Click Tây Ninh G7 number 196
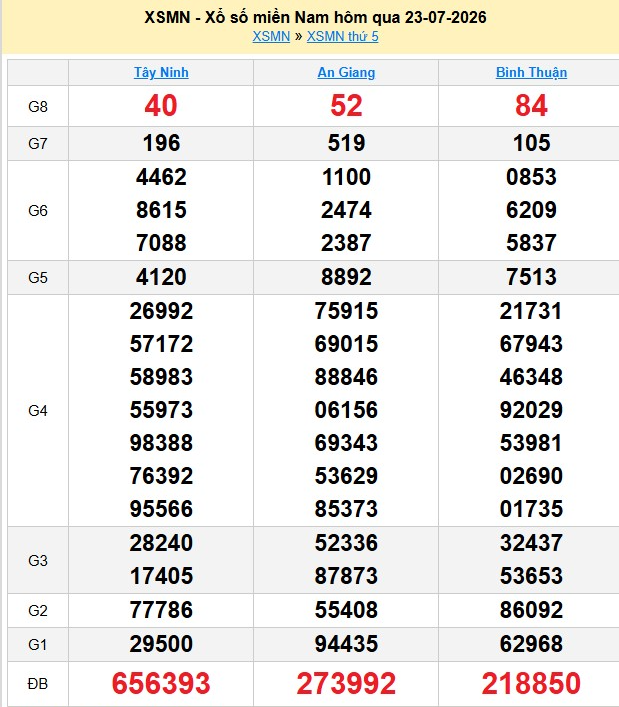 coord(161,143)
